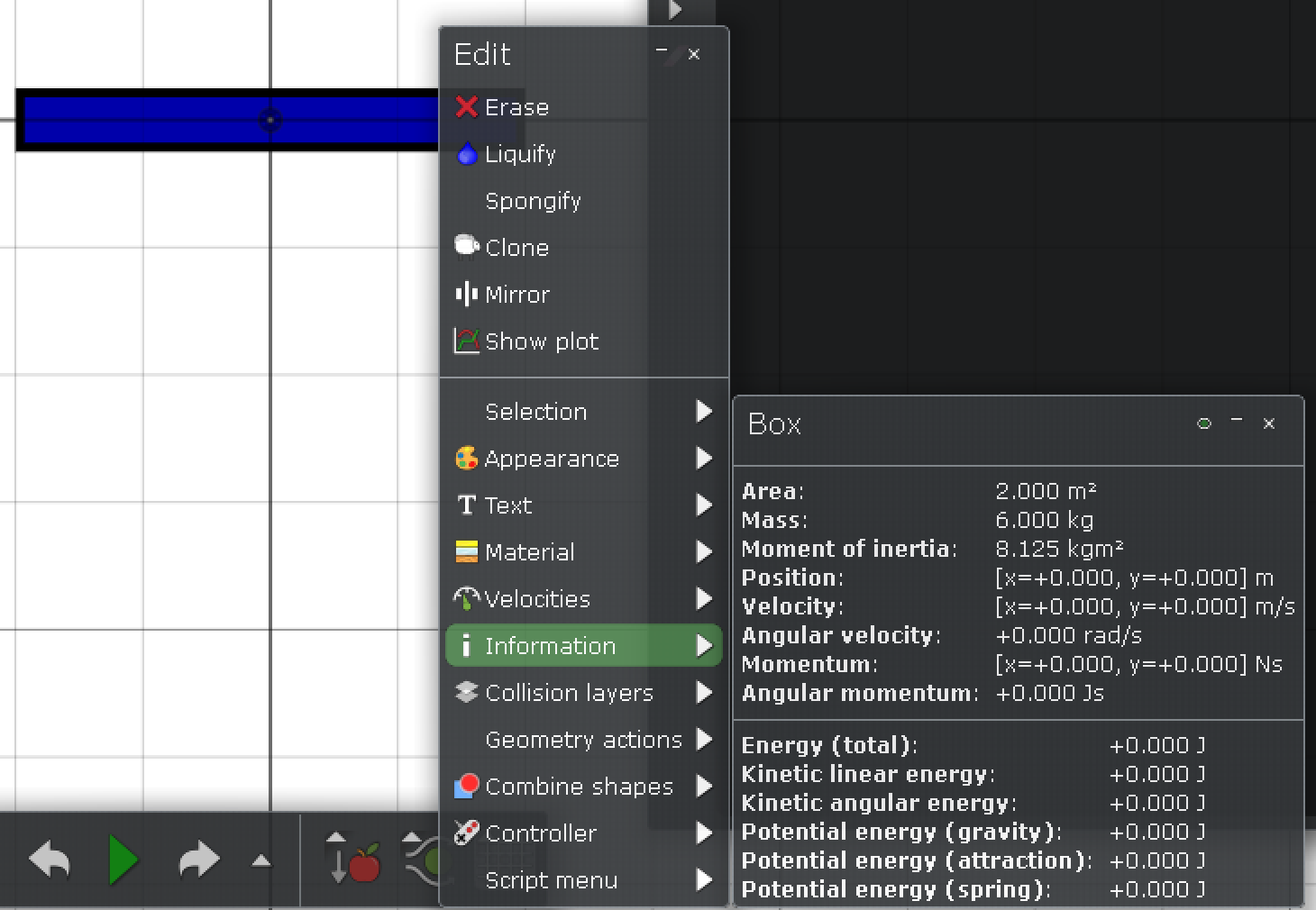Toggle the pin dot on Box window
Image resolution: width=1316 pixels, height=910 pixels.
click(x=1204, y=423)
